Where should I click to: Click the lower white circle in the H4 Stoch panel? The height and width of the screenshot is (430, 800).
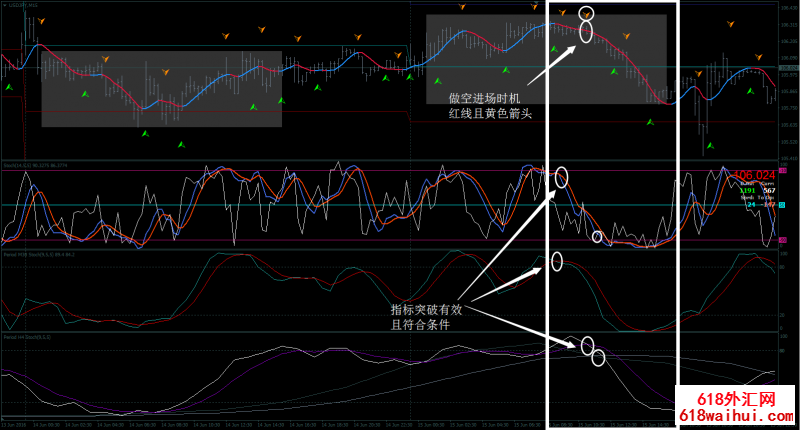(x=598, y=358)
